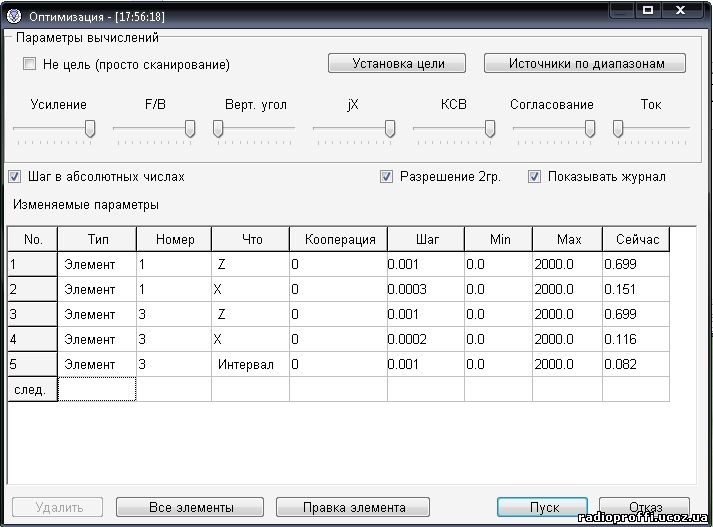
Task: Select row header number 4
Action: coord(33,339)
